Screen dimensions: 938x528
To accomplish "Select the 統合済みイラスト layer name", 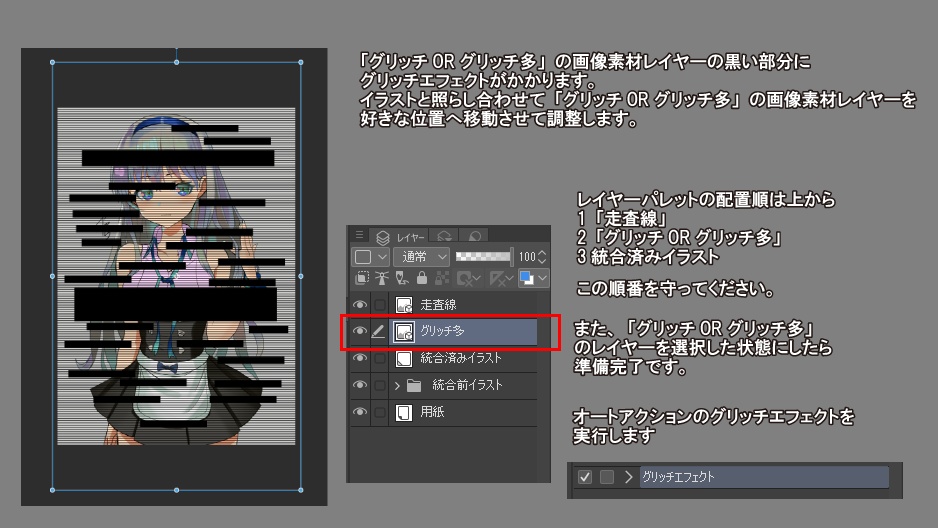I will [461, 358].
